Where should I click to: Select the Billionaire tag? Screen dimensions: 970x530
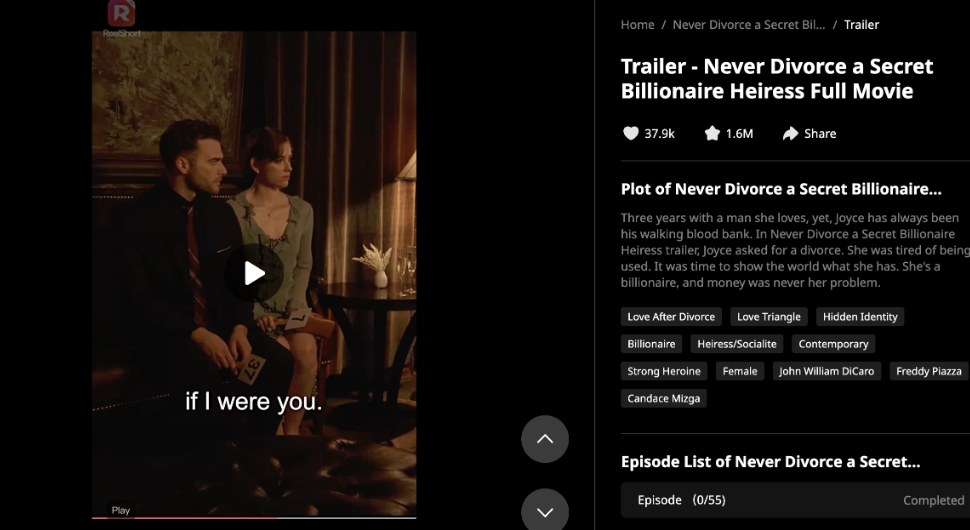tap(651, 344)
